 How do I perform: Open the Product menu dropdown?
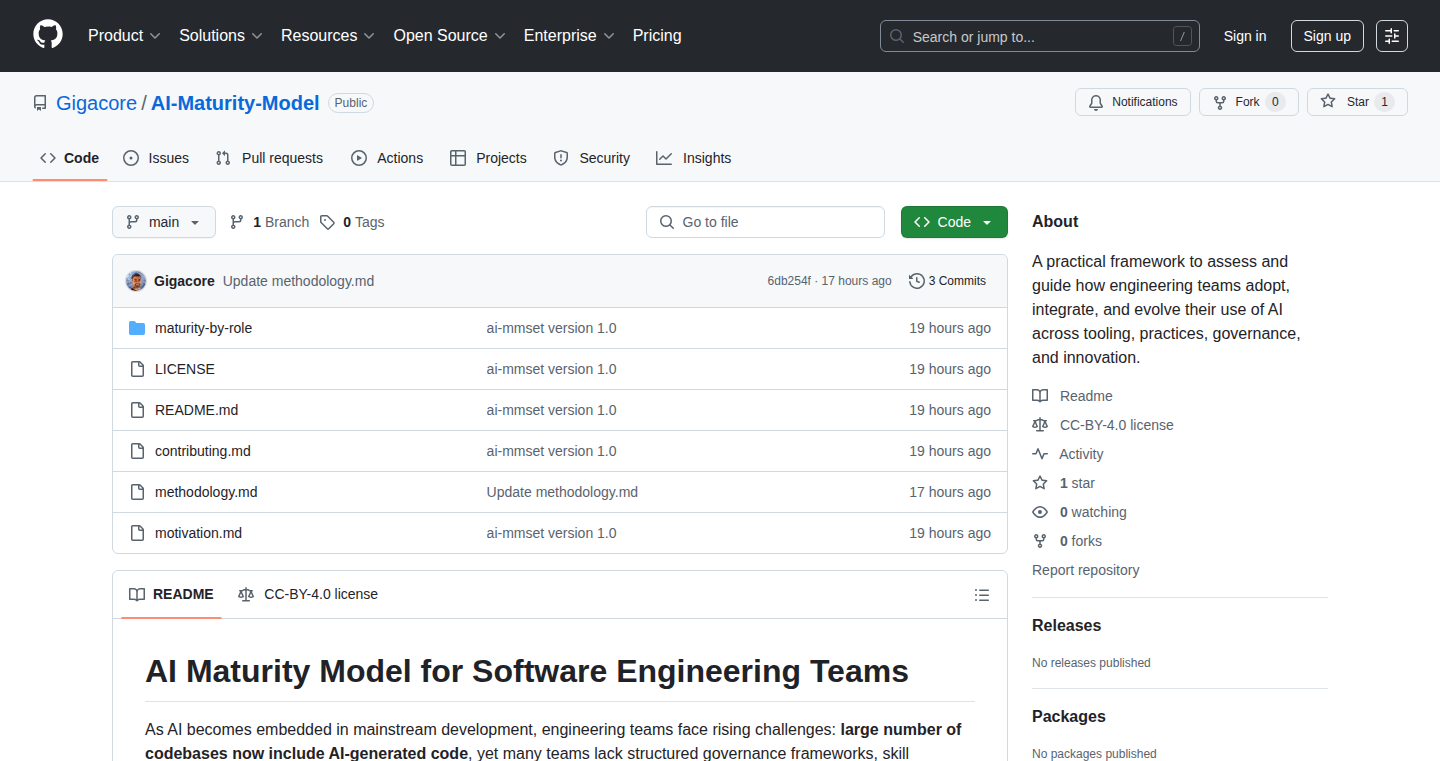(x=124, y=36)
